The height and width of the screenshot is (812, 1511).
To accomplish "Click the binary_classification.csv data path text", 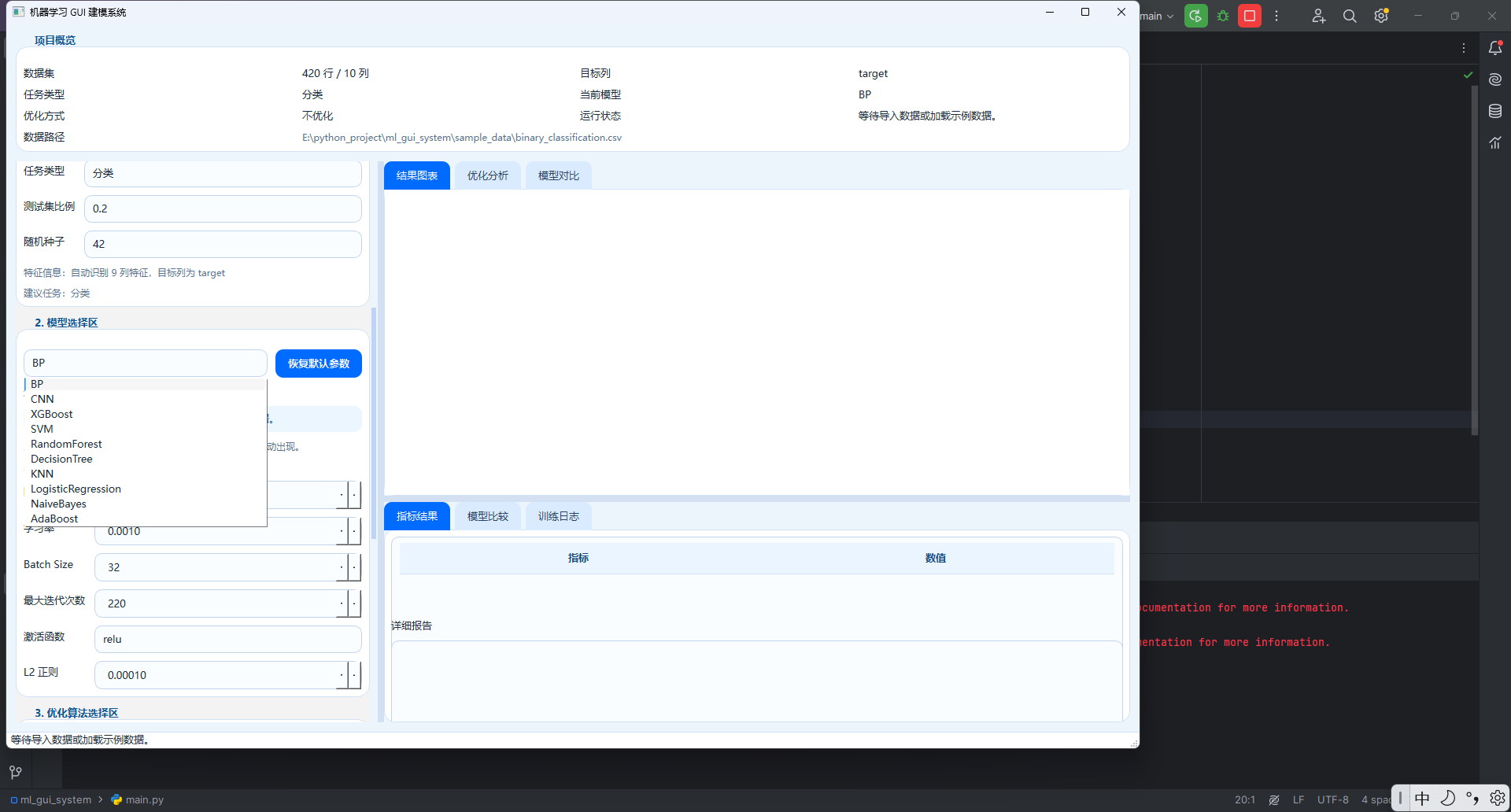I will [462, 138].
